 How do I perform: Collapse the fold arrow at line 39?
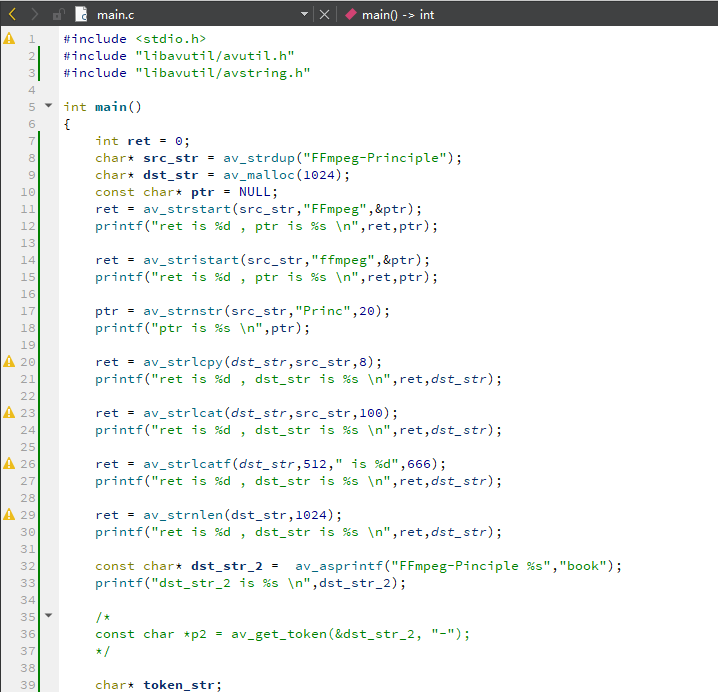pyautogui.click(x=48, y=684)
